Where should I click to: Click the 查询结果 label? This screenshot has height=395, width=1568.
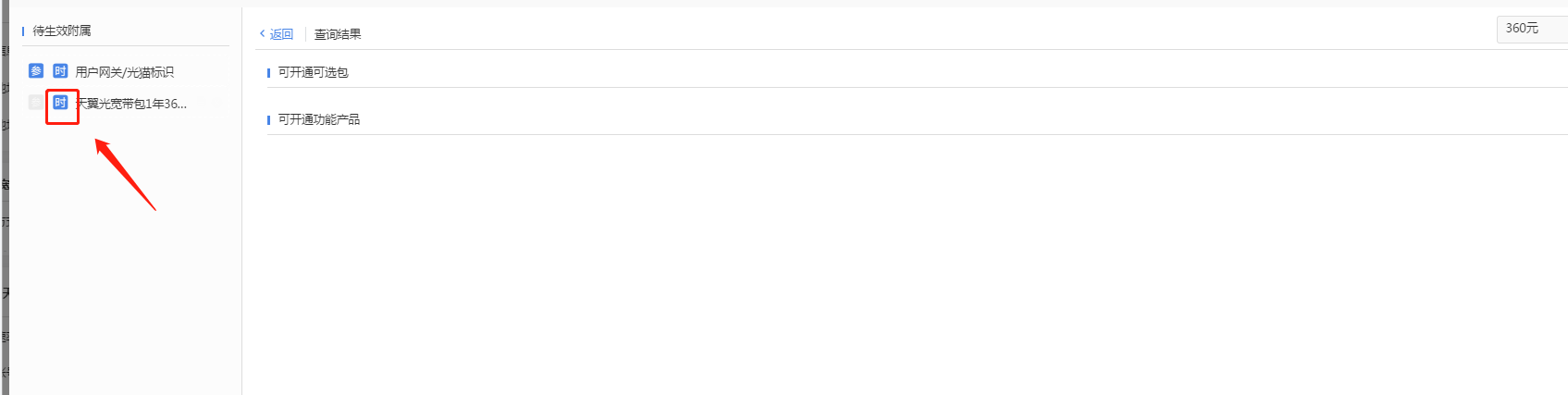tap(338, 34)
